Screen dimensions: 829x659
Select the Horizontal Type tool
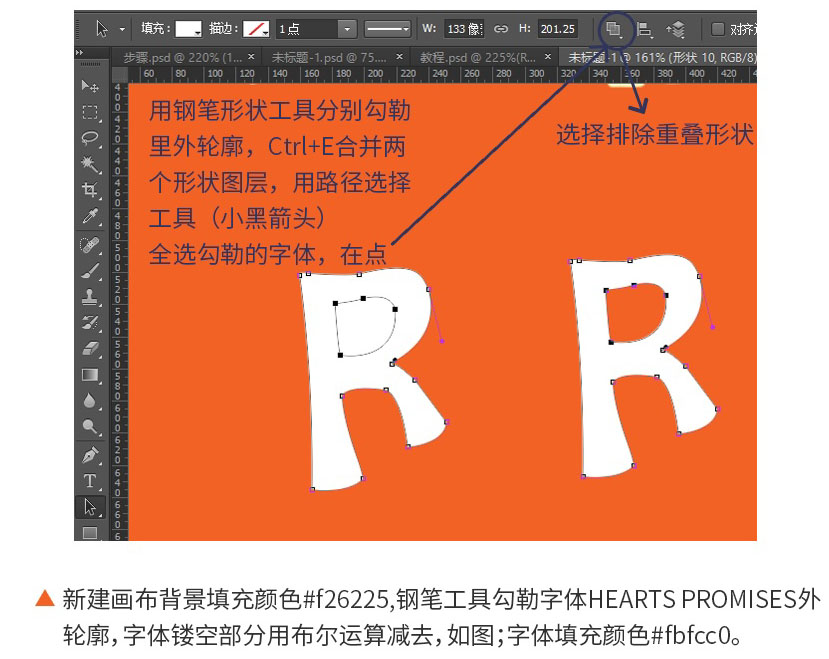(x=90, y=481)
